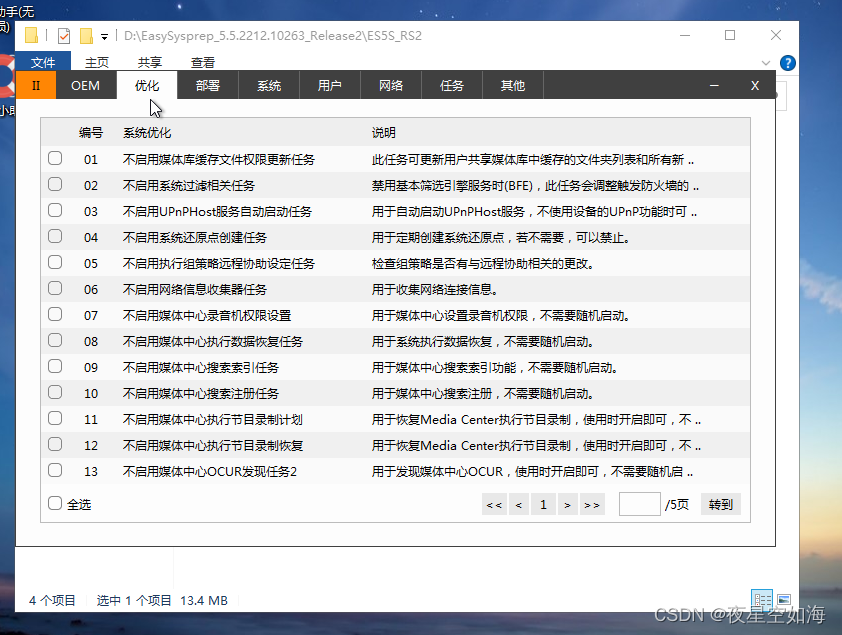Switch to the 网络 tab
This screenshot has height=635, width=842.
(x=390, y=85)
